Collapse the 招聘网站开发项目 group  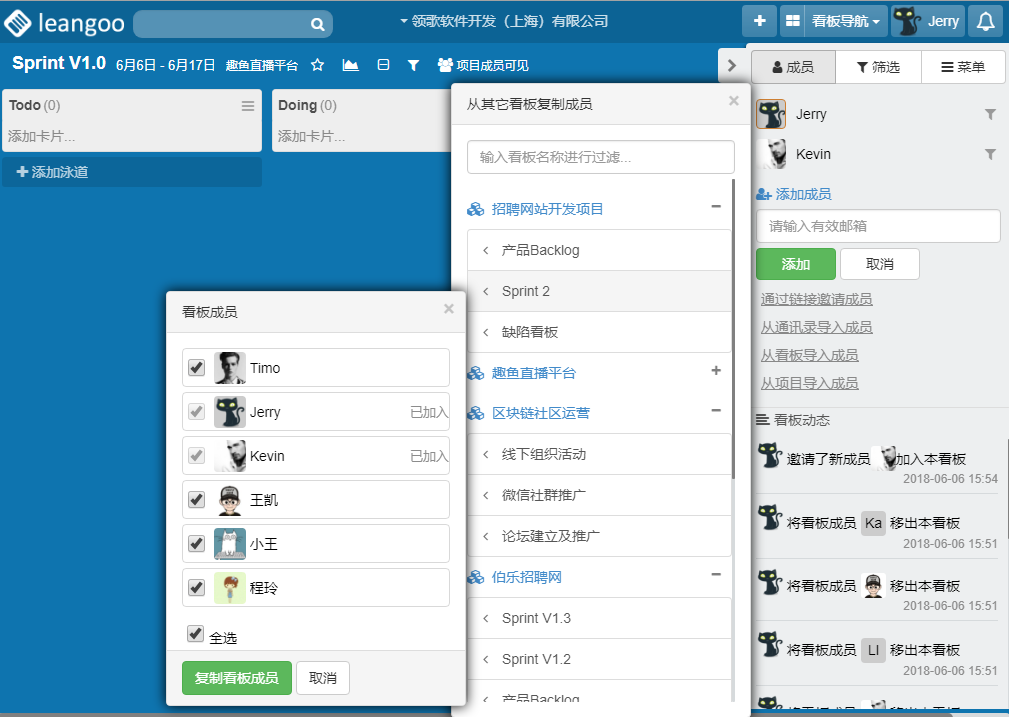pos(715,207)
